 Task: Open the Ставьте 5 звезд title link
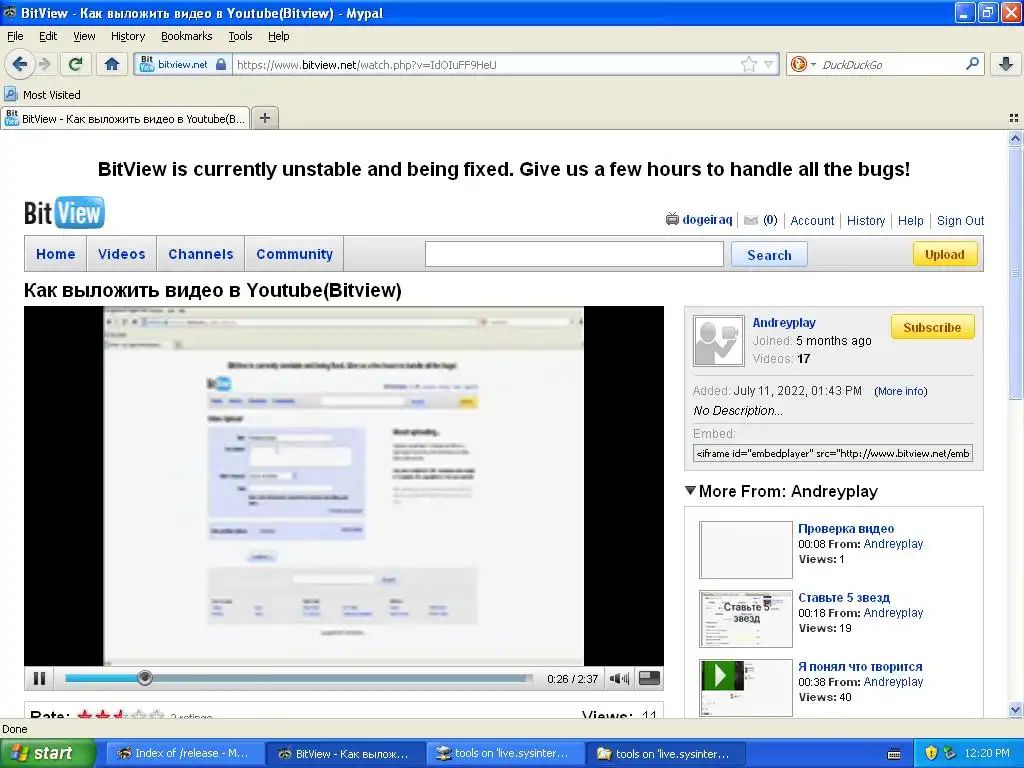click(x=844, y=598)
